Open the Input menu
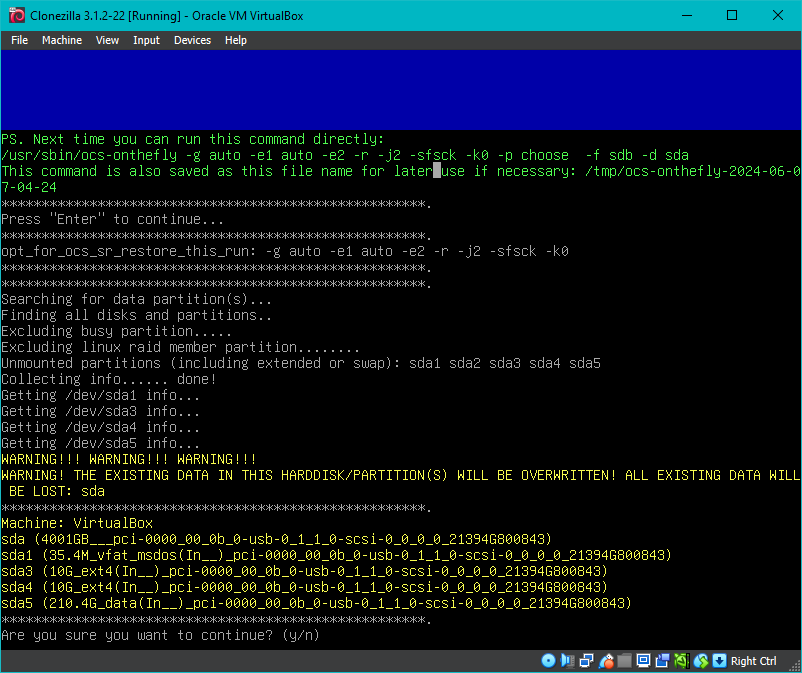This screenshot has width=802, height=673. [x=146, y=40]
